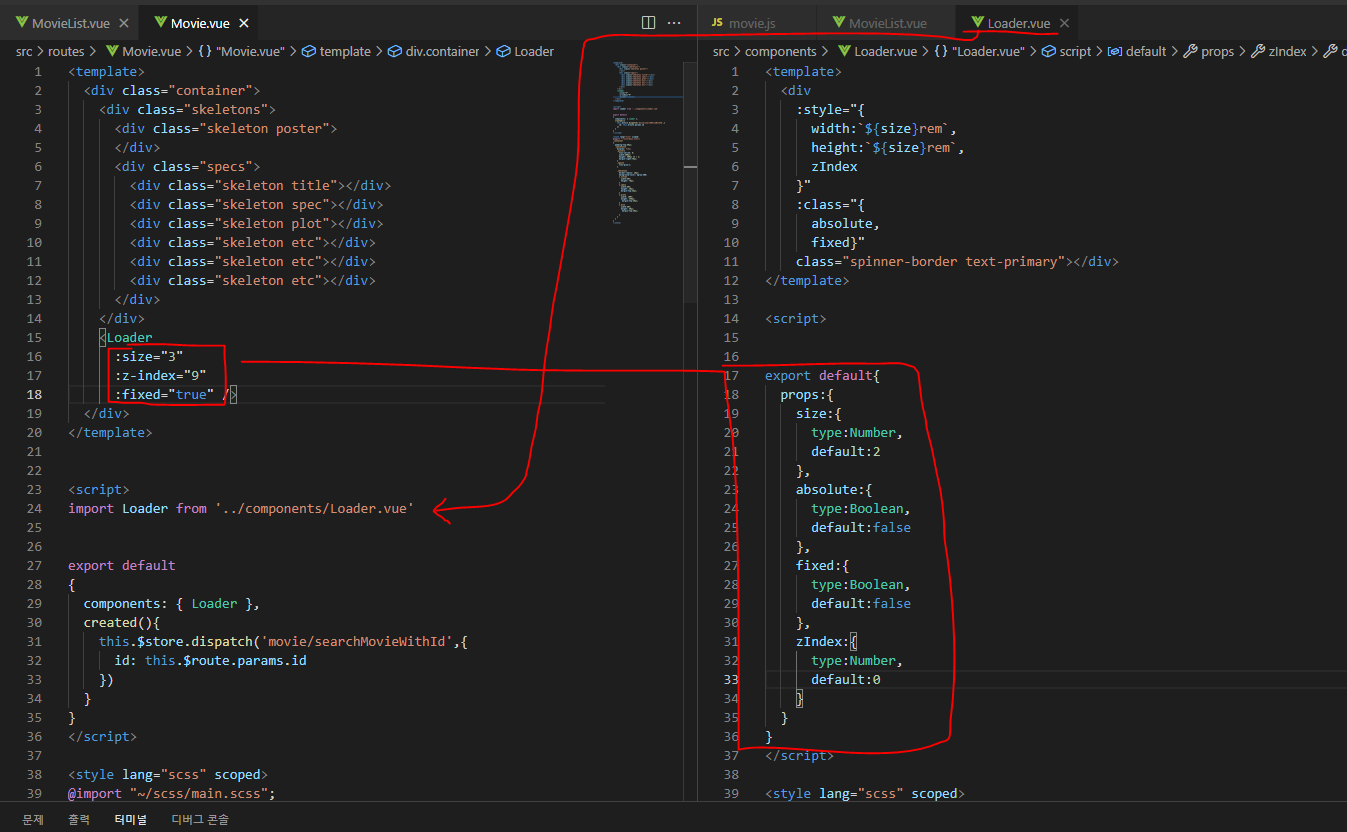Click the @import "~/scss/main.scss"; line

tap(171, 793)
